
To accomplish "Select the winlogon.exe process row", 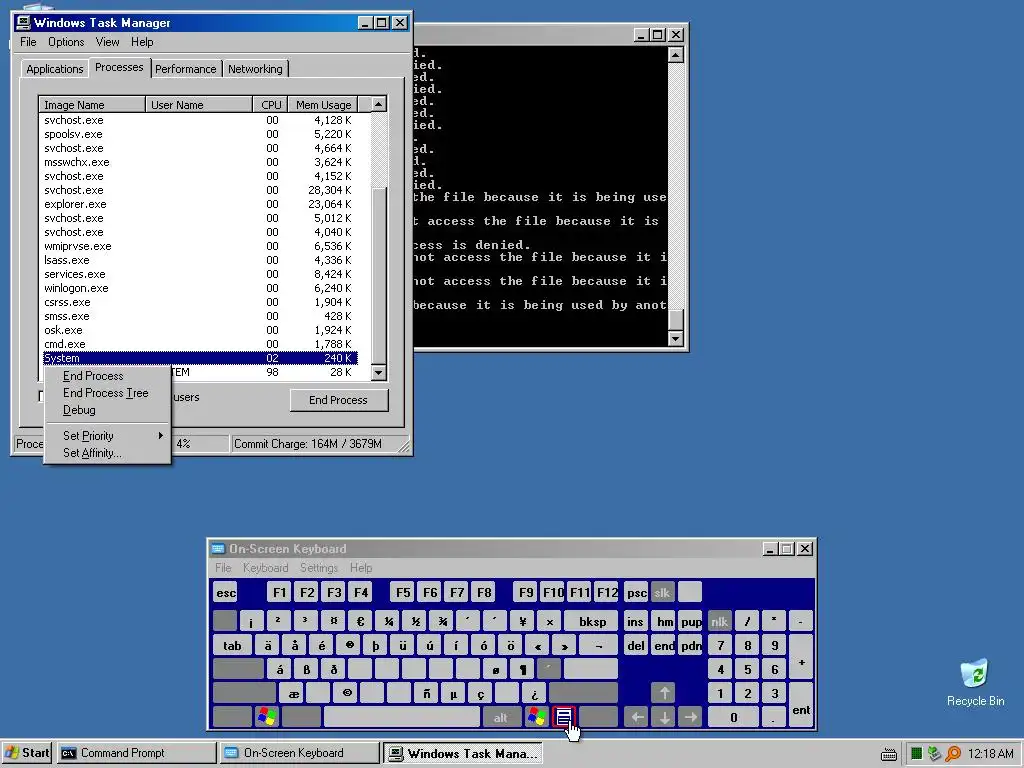I will 199,288.
